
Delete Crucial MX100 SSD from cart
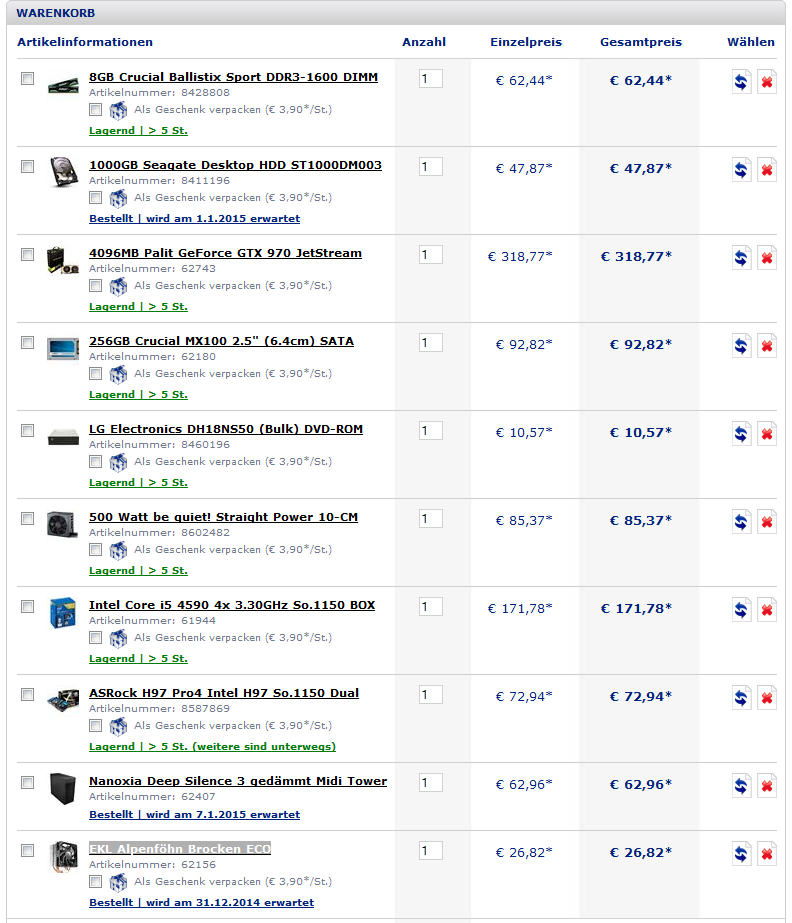click(766, 346)
